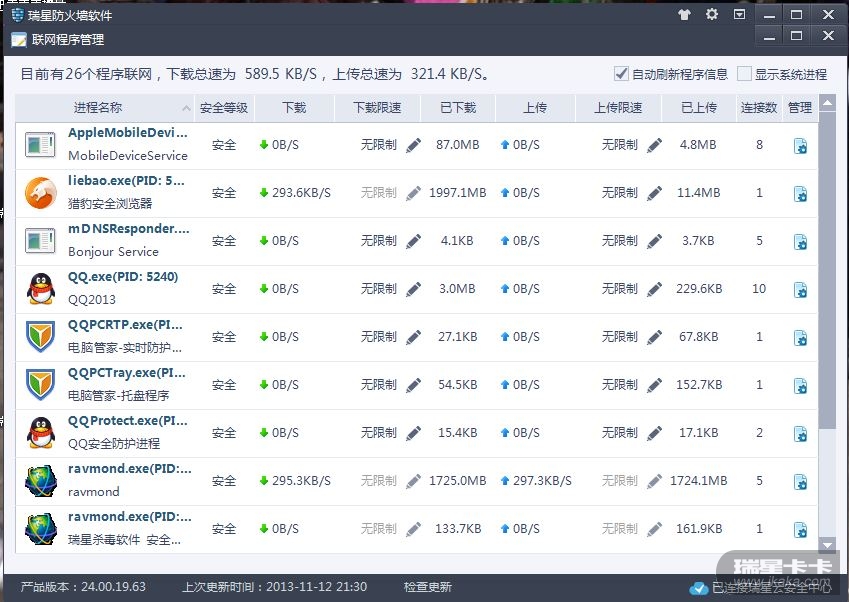
Task: Edit upload limit for QQPCTray.exe row
Action: tap(654, 385)
